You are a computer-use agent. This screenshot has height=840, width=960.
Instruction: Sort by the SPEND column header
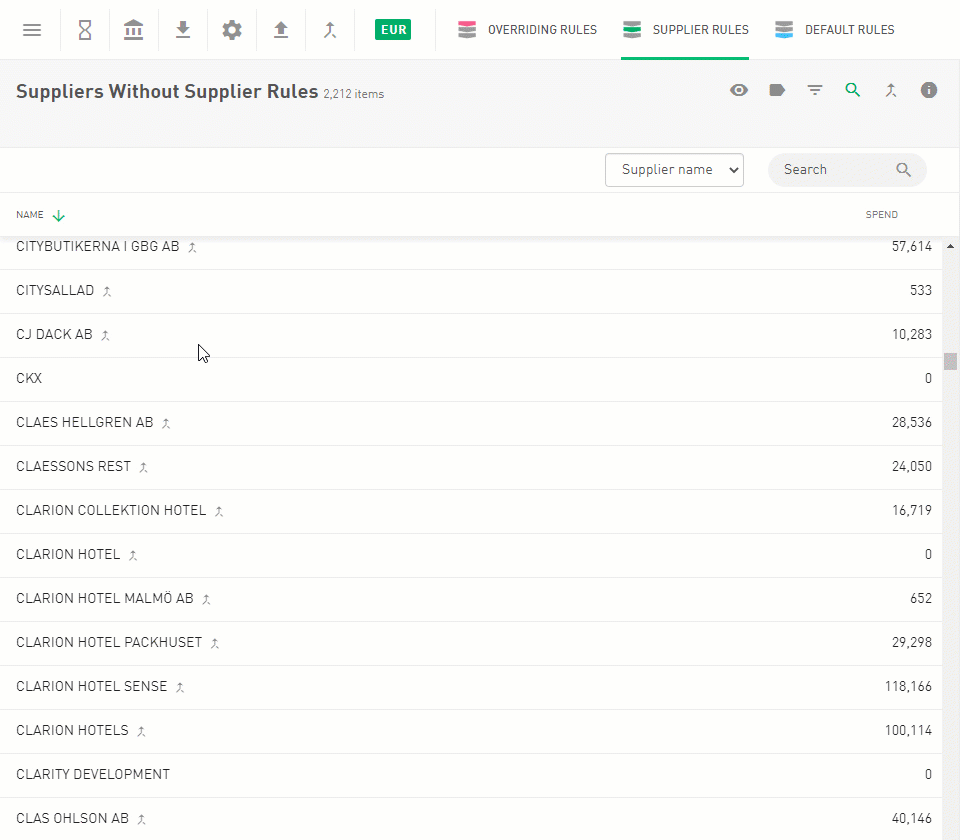pos(881,215)
